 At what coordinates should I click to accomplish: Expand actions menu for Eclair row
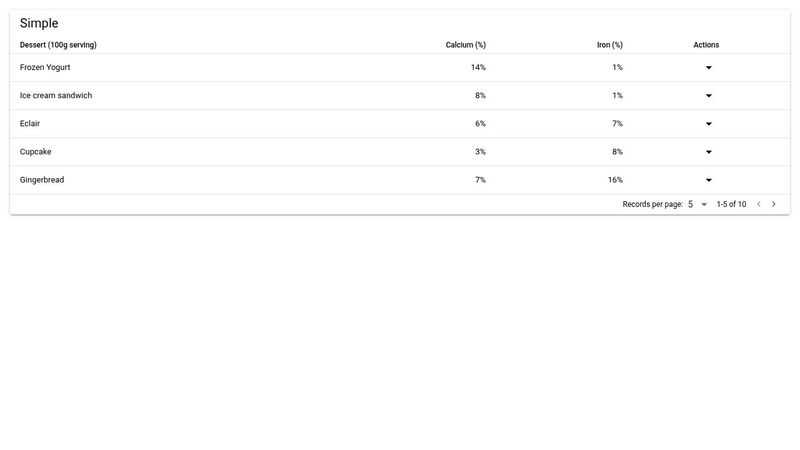click(708, 124)
